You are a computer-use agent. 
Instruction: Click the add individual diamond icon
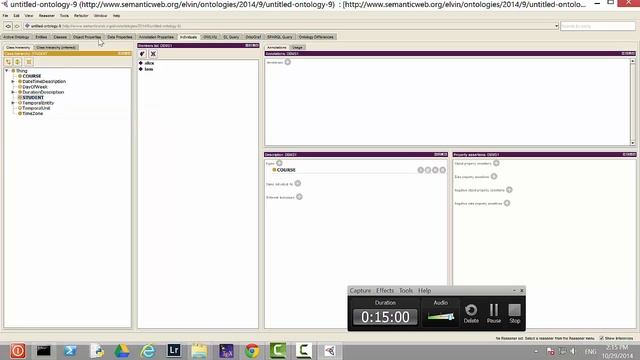tap(142, 54)
